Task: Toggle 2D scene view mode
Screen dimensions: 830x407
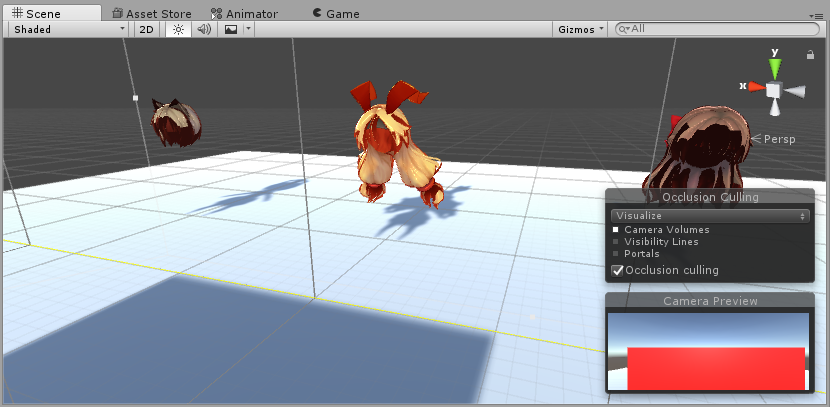Action: tap(146, 30)
